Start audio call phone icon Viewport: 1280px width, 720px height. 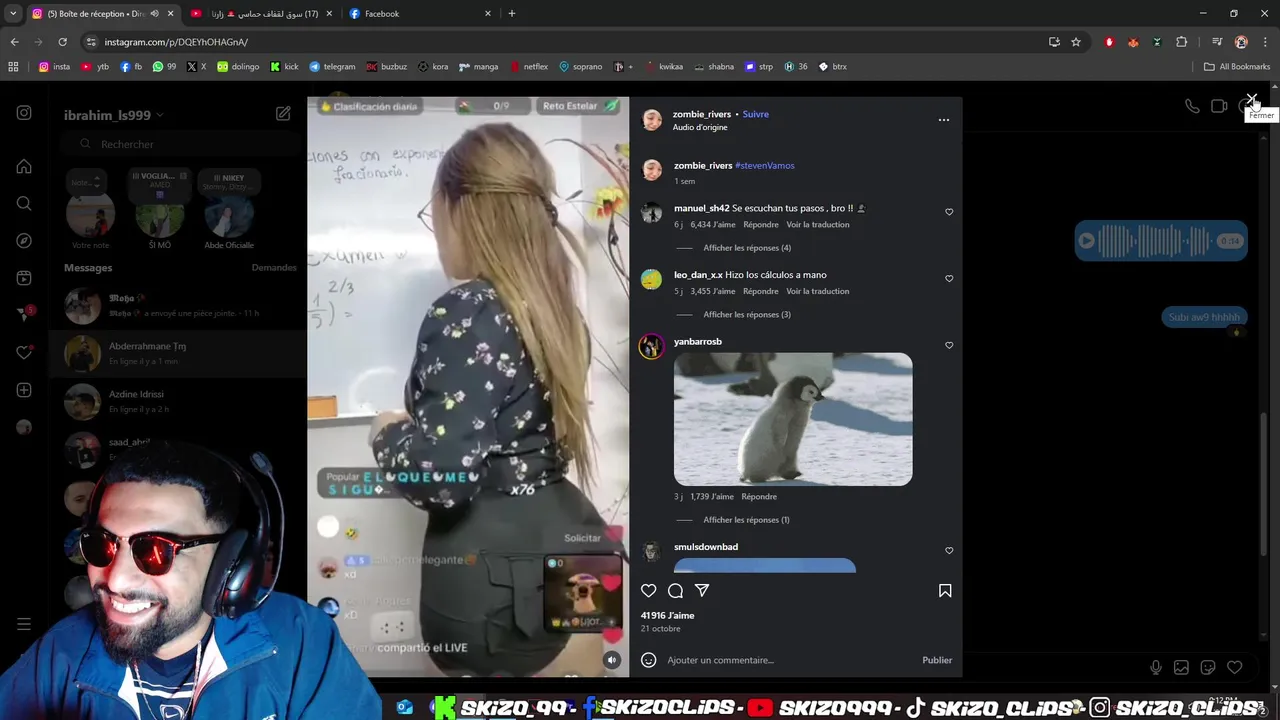[1192, 106]
